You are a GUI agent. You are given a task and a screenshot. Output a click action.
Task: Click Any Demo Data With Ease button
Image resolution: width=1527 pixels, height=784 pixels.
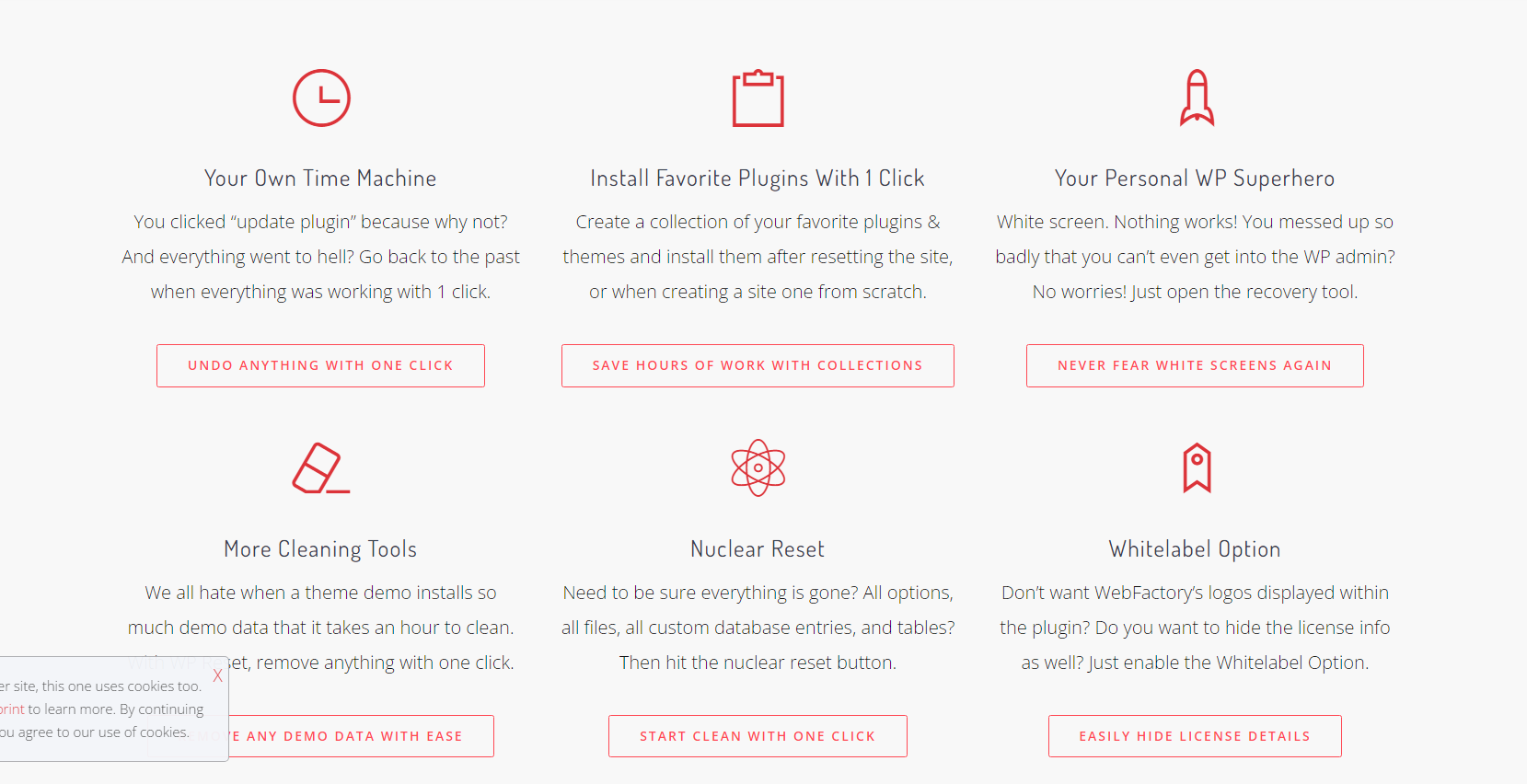pyautogui.click(x=361, y=736)
